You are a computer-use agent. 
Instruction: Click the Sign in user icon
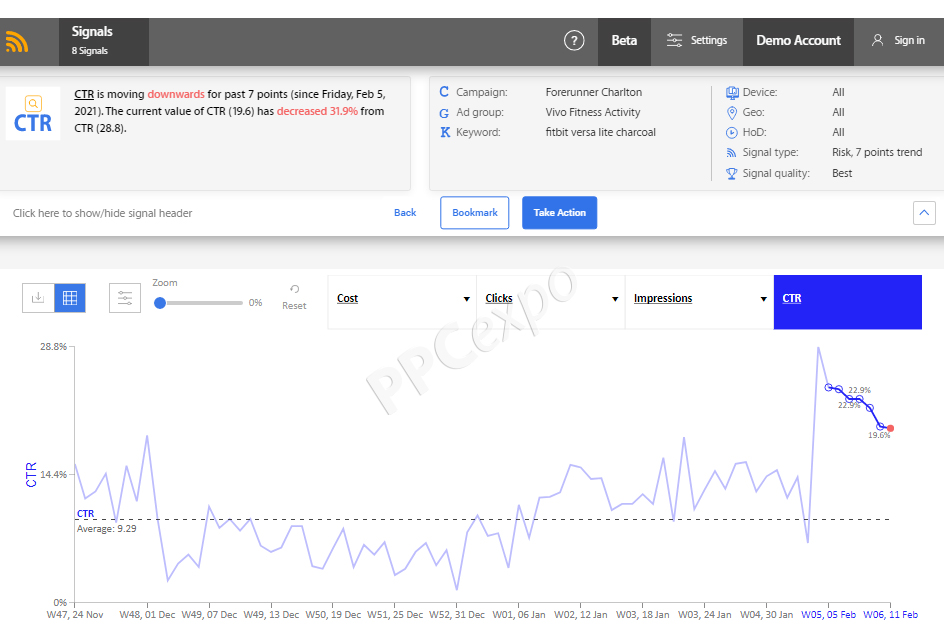878,41
